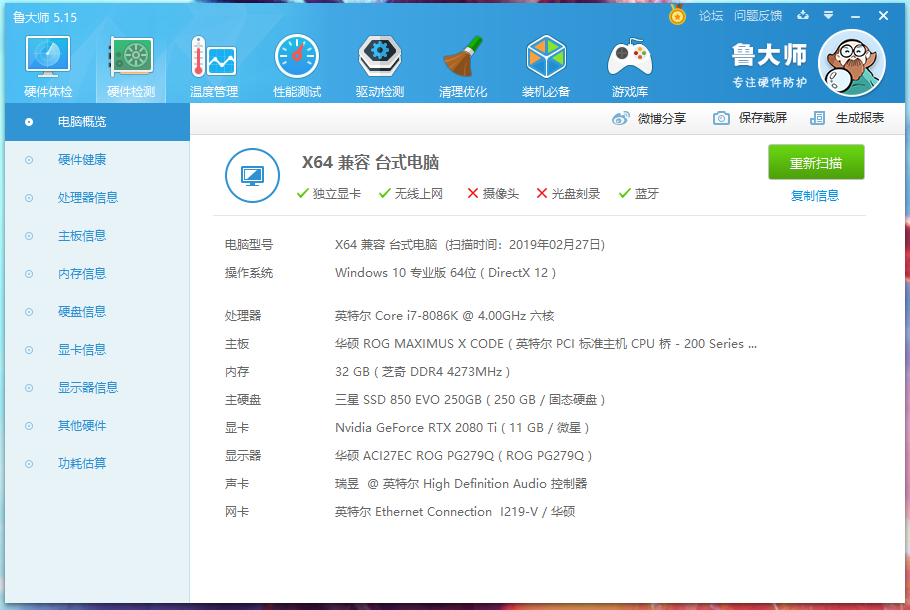The width and height of the screenshot is (910, 610).
Task: Click 英特尔 Ethernet Connection I219-V text
Action: click(x=455, y=512)
